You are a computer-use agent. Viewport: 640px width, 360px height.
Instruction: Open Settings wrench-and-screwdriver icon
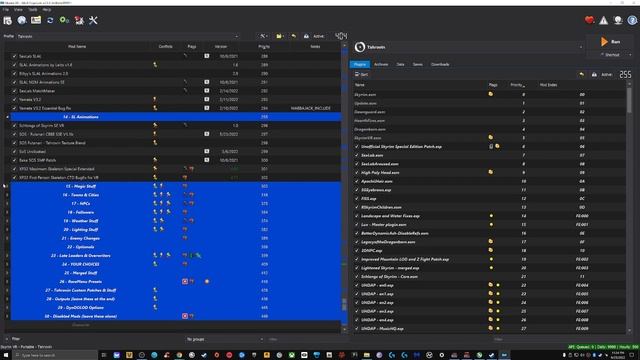click(x=93, y=20)
